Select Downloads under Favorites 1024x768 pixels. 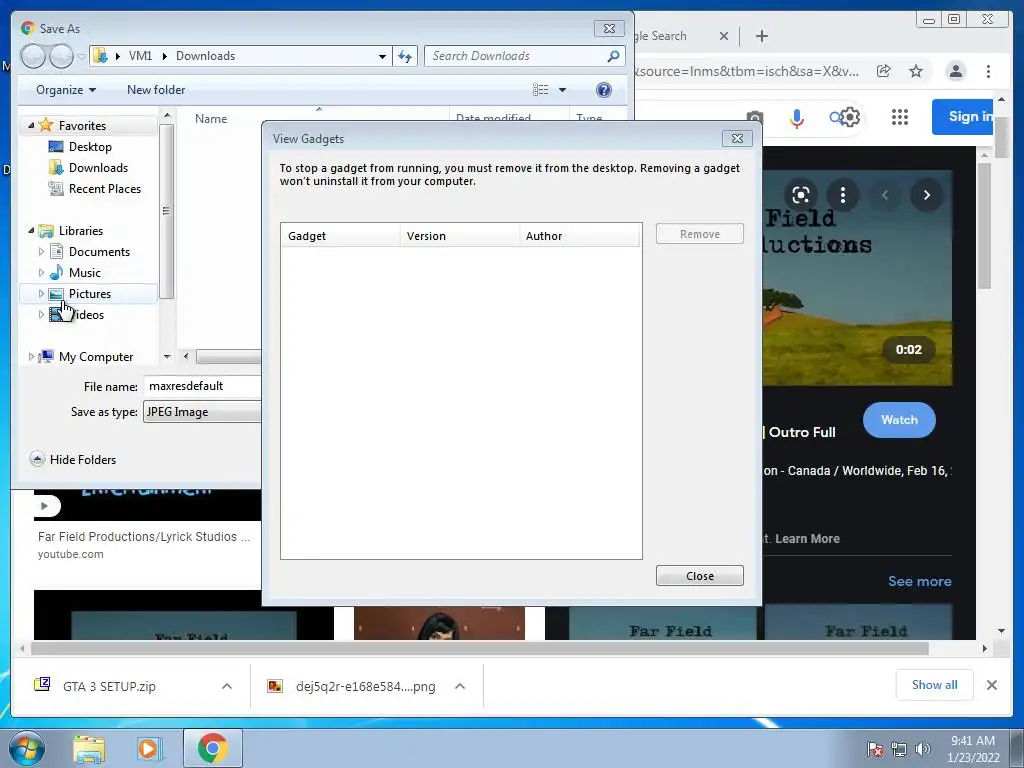point(98,168)
